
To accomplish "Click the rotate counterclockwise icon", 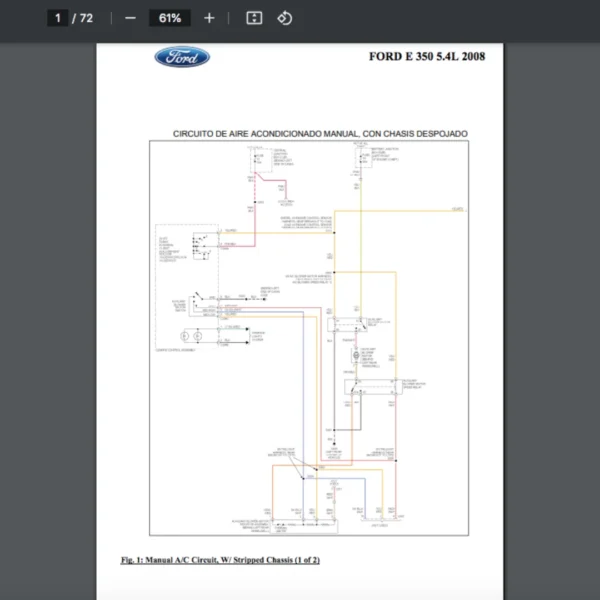I will [284, 18].
